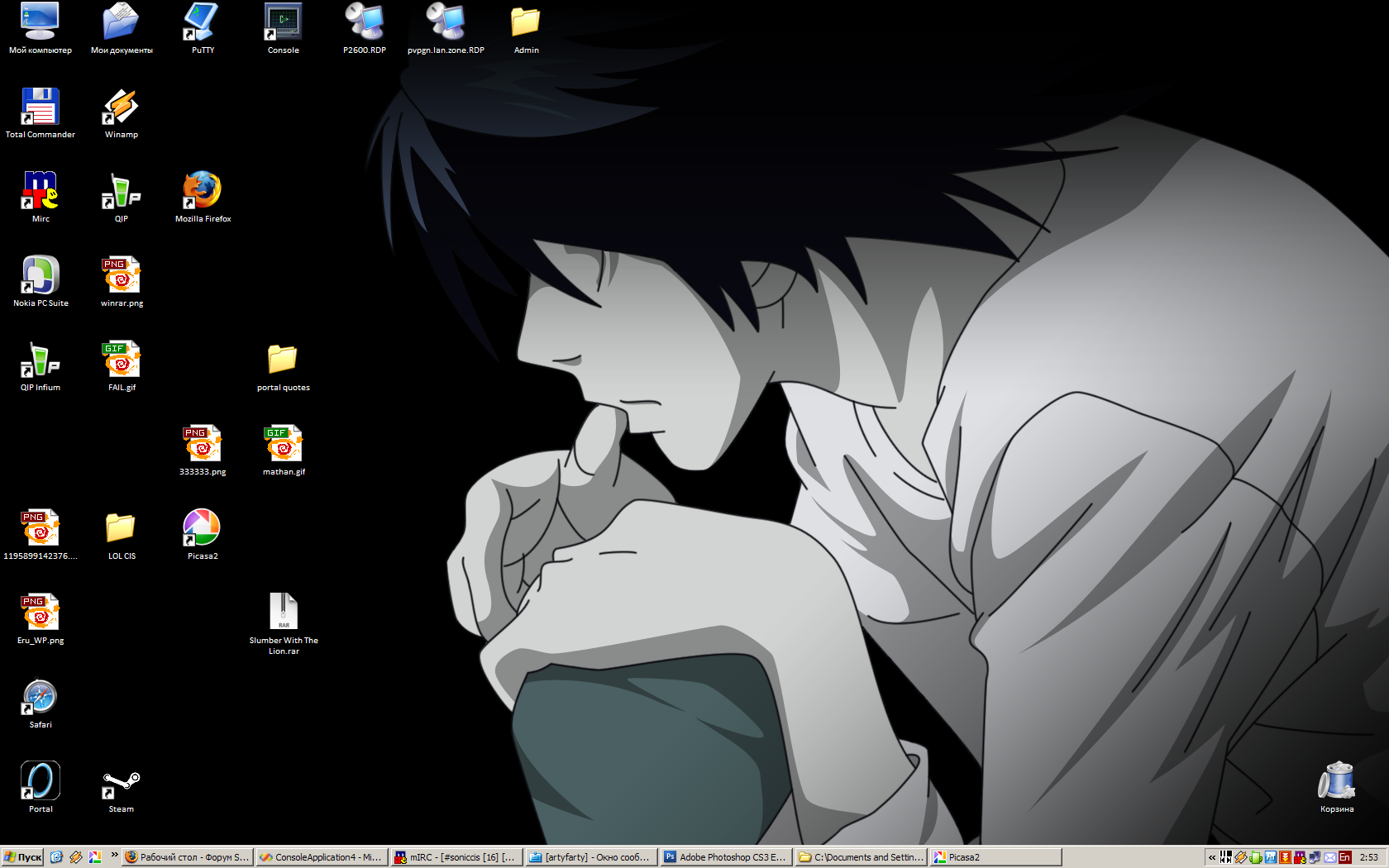Click the mIRC icon in system tray

(x=1300, y=857)
